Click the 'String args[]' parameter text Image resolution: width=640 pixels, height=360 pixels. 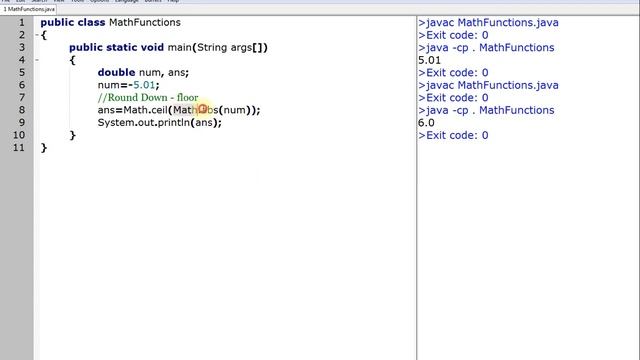pos(231,47)
